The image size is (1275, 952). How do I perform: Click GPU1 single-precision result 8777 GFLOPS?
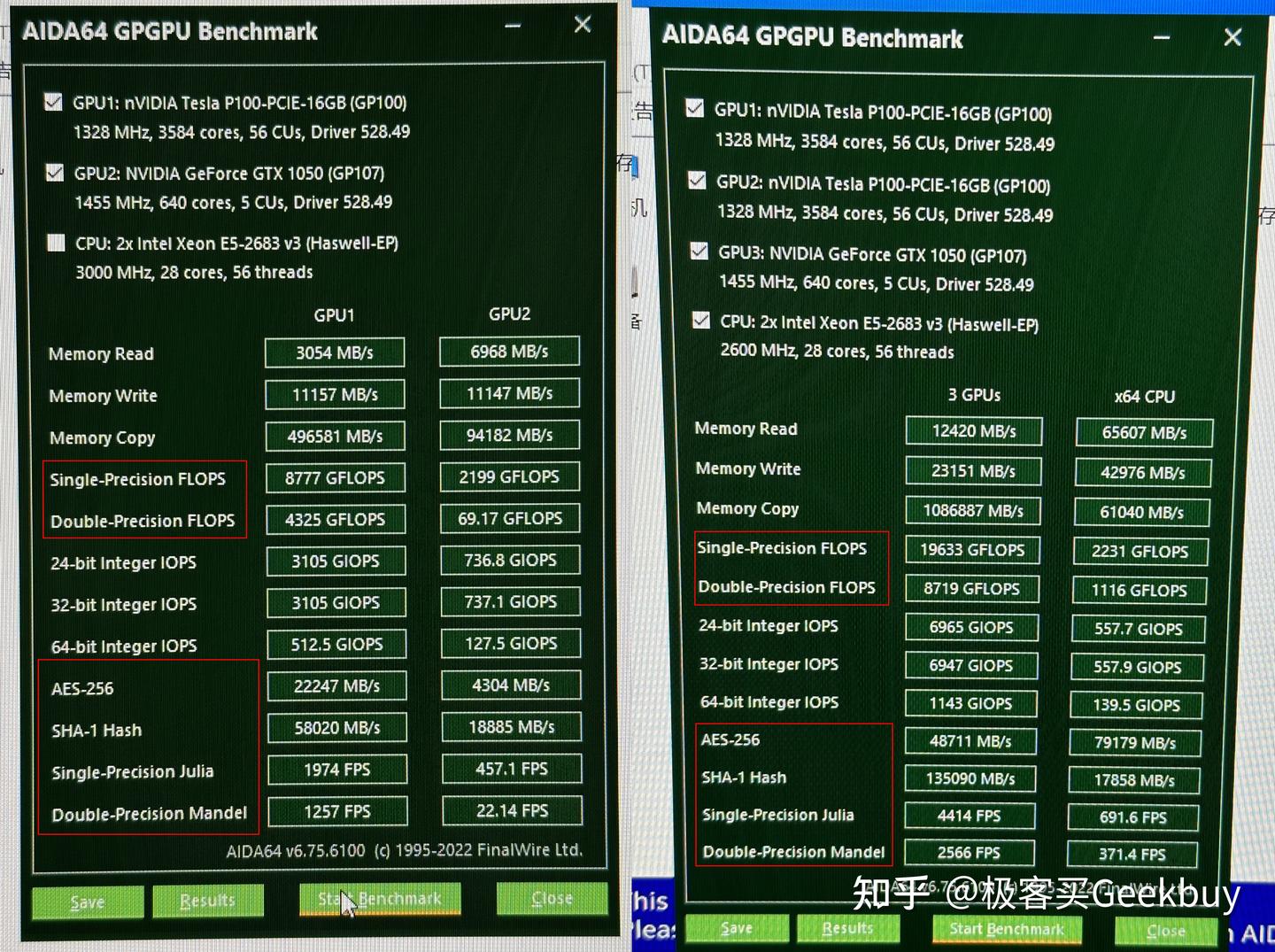tap(335, 478)
